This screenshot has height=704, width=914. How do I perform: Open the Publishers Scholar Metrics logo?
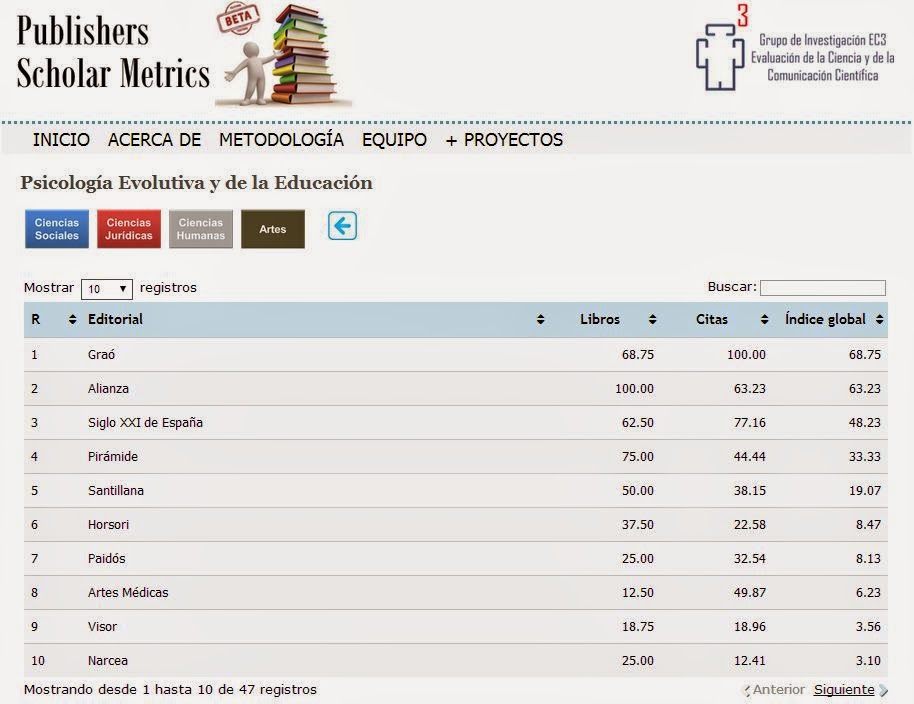pos(184,55)
